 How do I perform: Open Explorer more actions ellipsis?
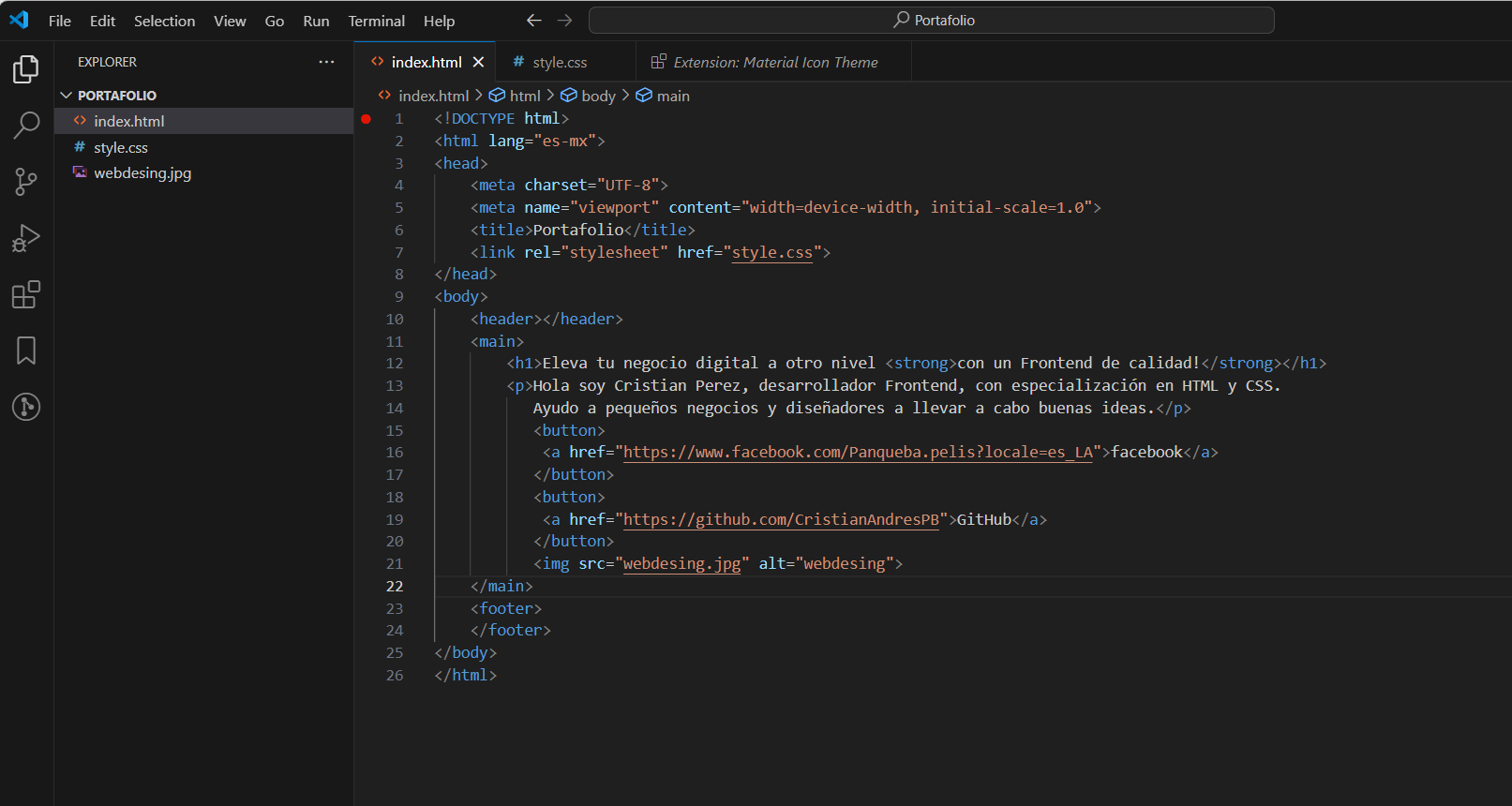point(326,62)
